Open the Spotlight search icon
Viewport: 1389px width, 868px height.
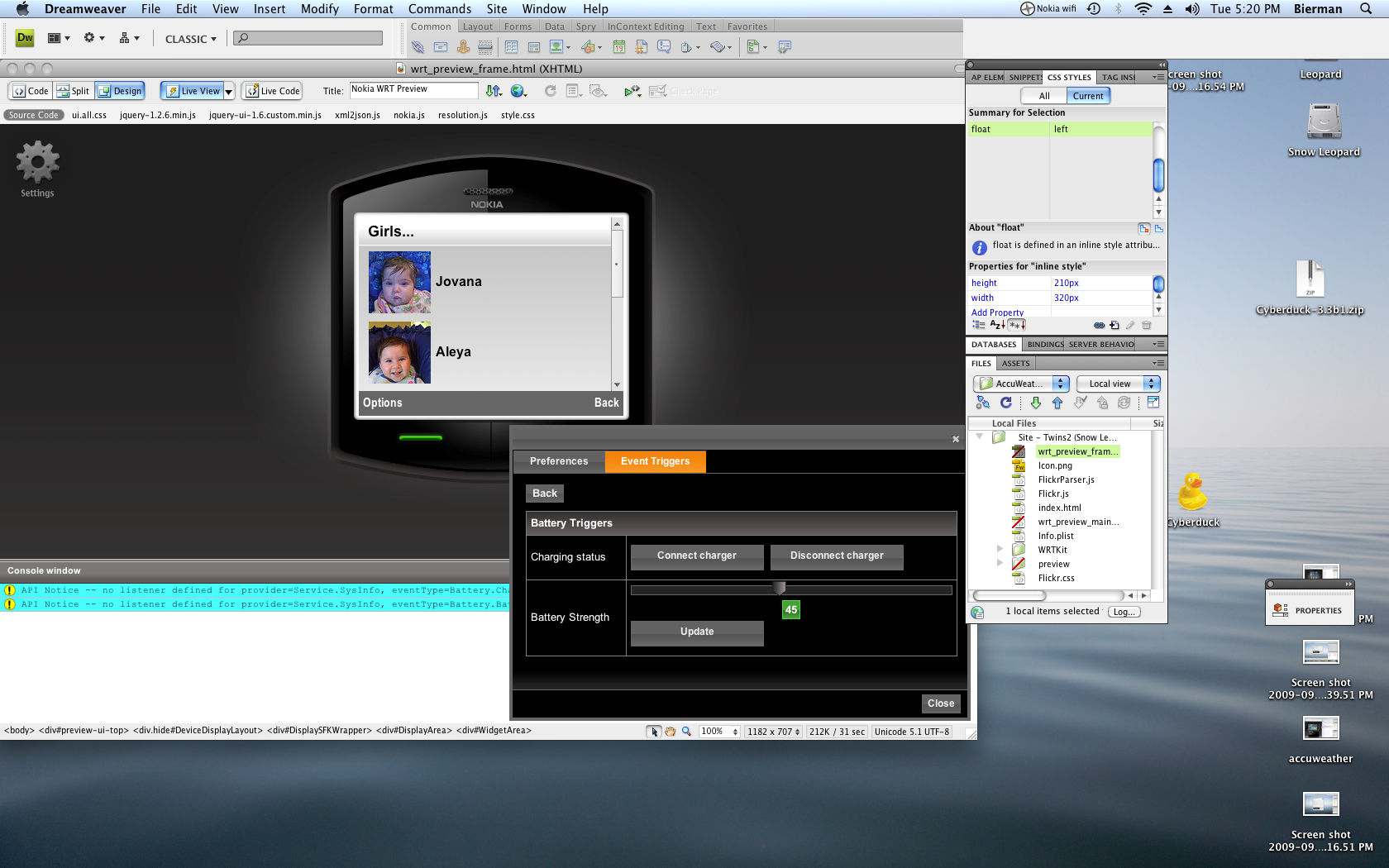pos(1366,9)
